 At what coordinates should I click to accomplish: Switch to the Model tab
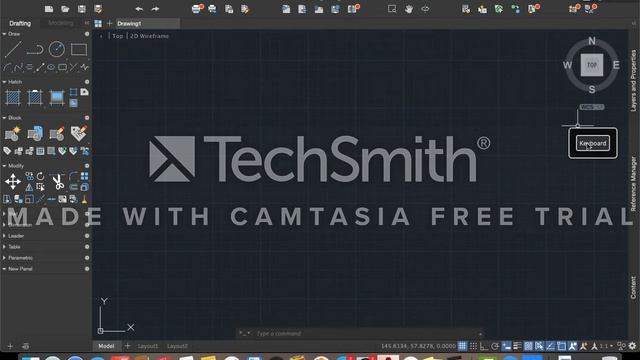coord(106,346)
